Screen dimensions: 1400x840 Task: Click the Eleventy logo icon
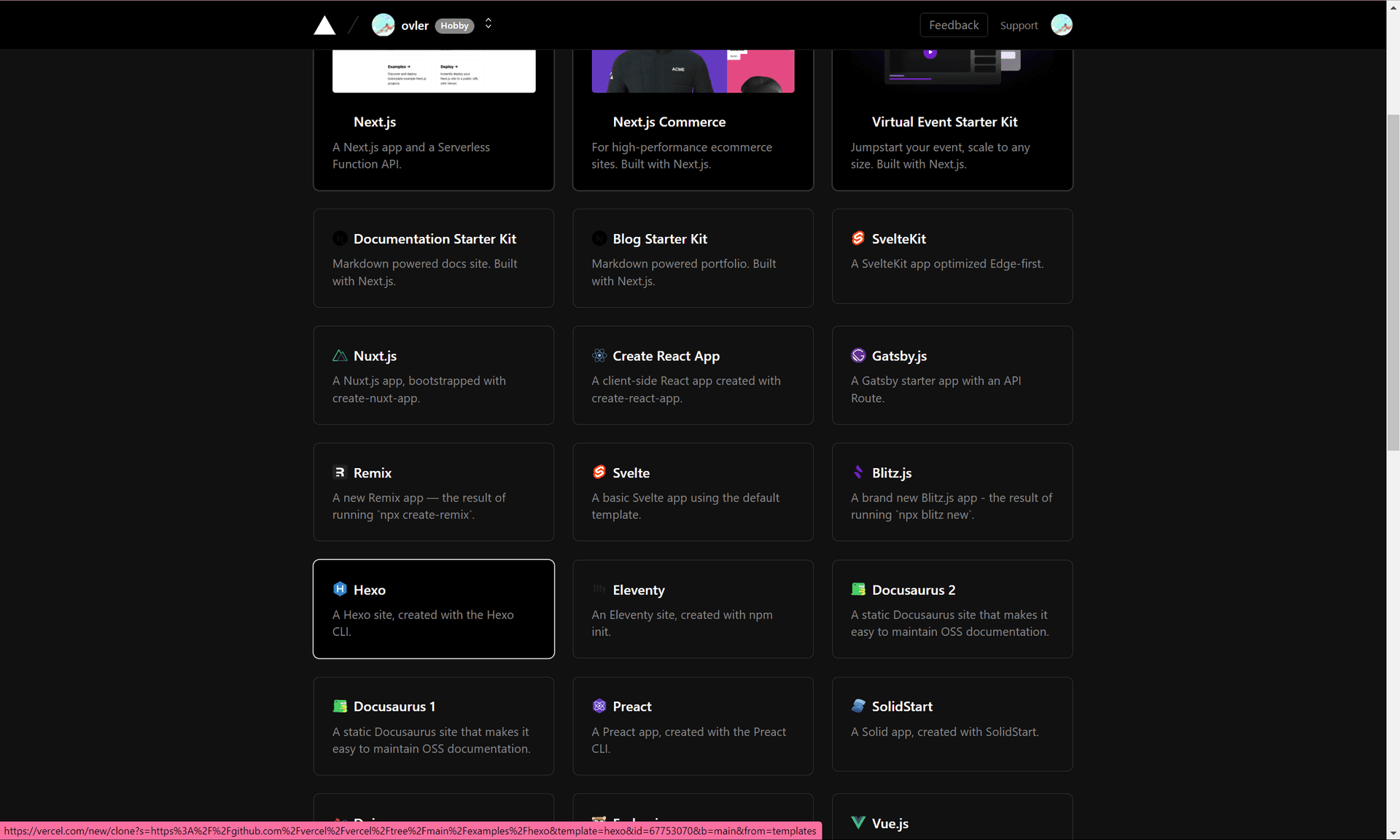tap(599, 589)
